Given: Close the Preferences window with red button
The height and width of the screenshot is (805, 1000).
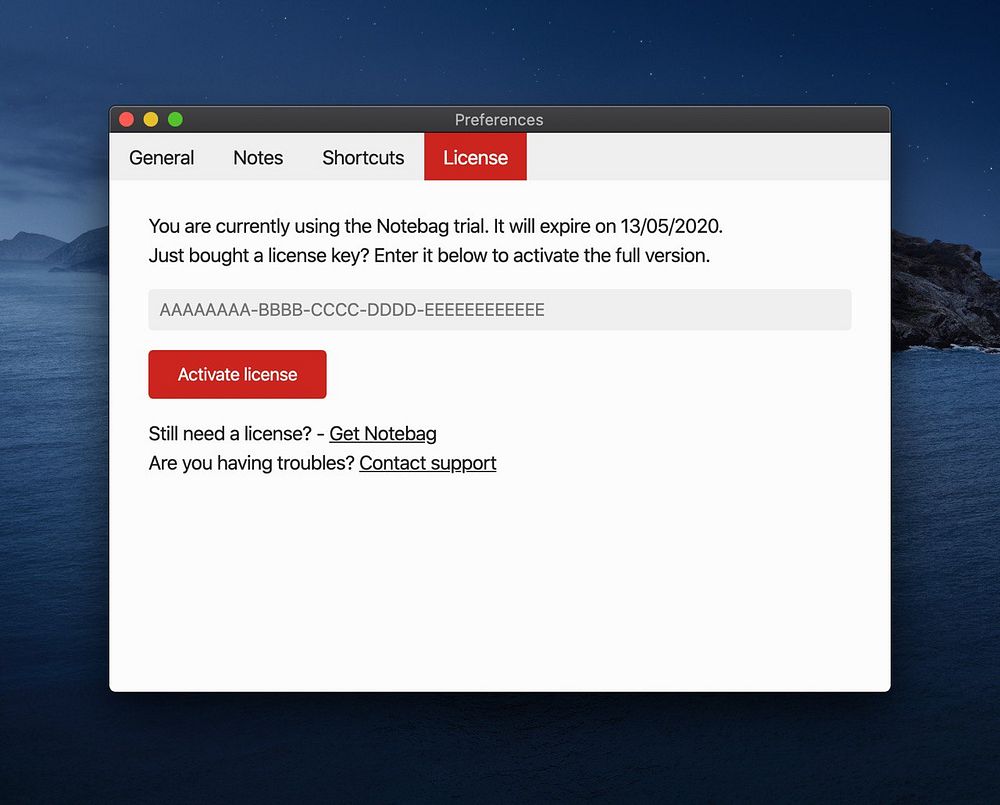Looking at the screenshot, I should (x=126, y=119).
